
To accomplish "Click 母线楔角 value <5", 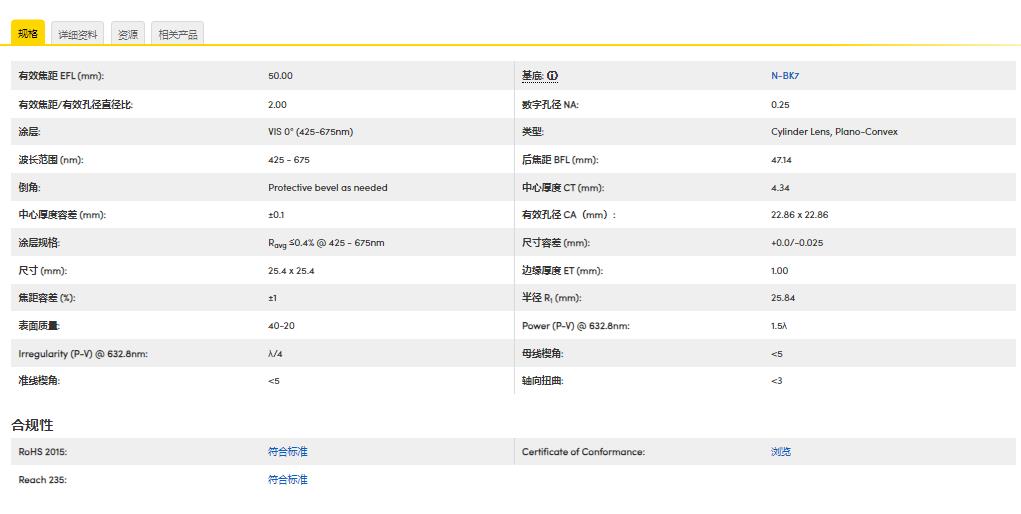I will [777, 354].
